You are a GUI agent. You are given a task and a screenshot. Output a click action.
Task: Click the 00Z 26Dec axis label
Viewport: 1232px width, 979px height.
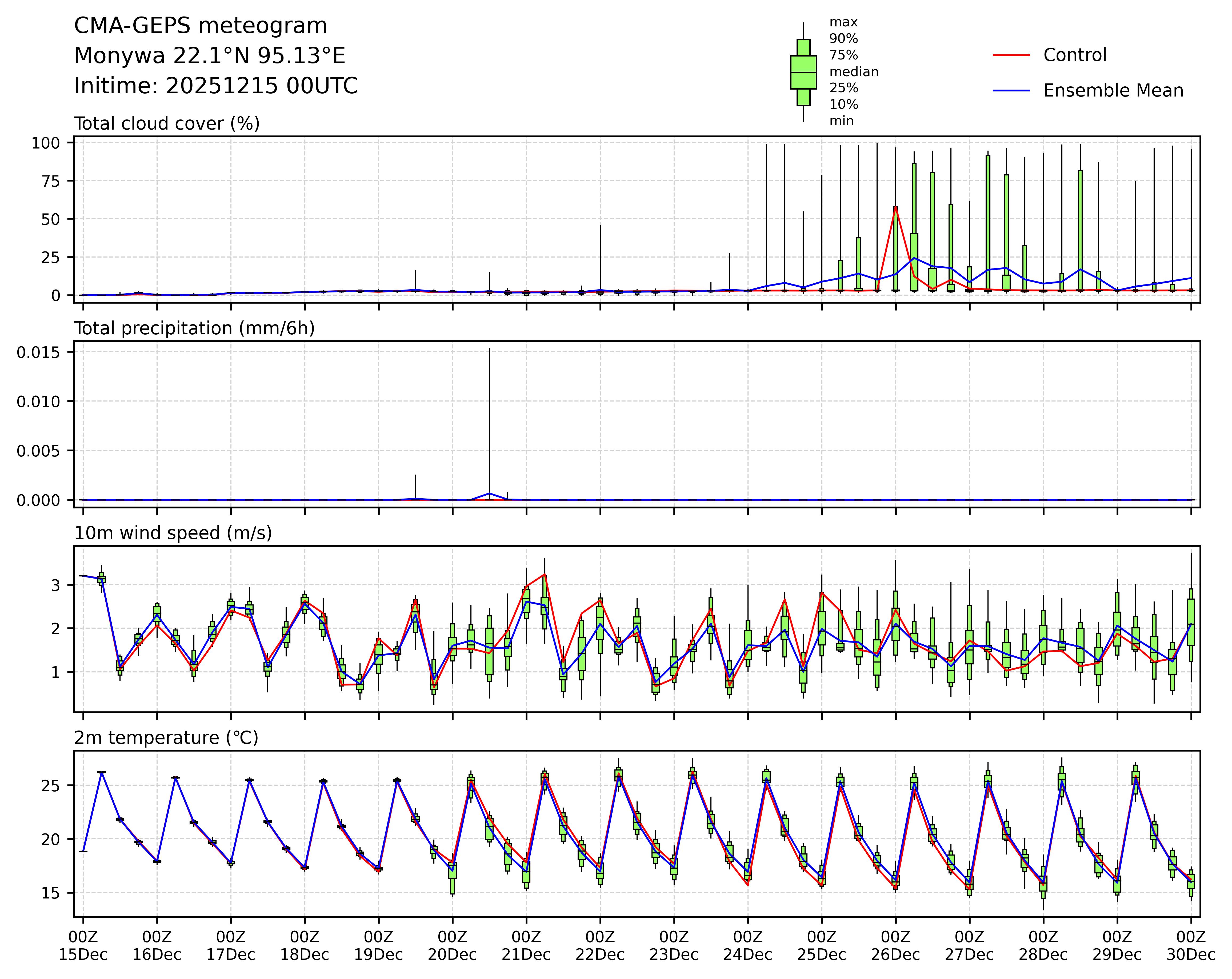[895, 946]
